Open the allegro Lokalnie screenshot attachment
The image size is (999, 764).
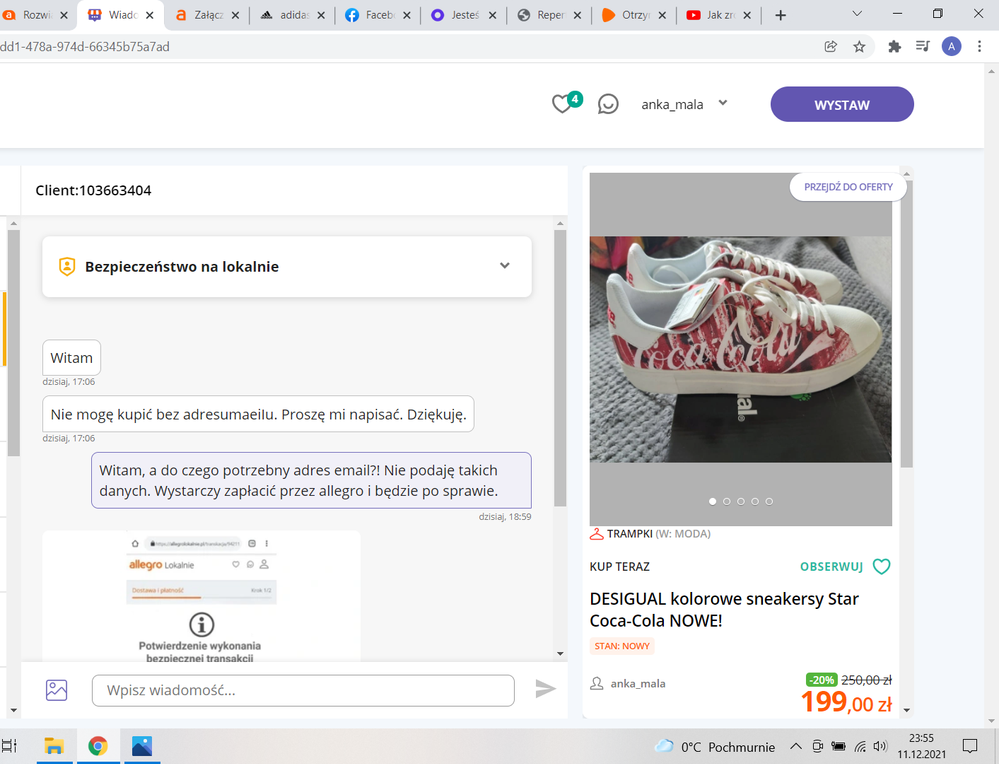point(201,596)
